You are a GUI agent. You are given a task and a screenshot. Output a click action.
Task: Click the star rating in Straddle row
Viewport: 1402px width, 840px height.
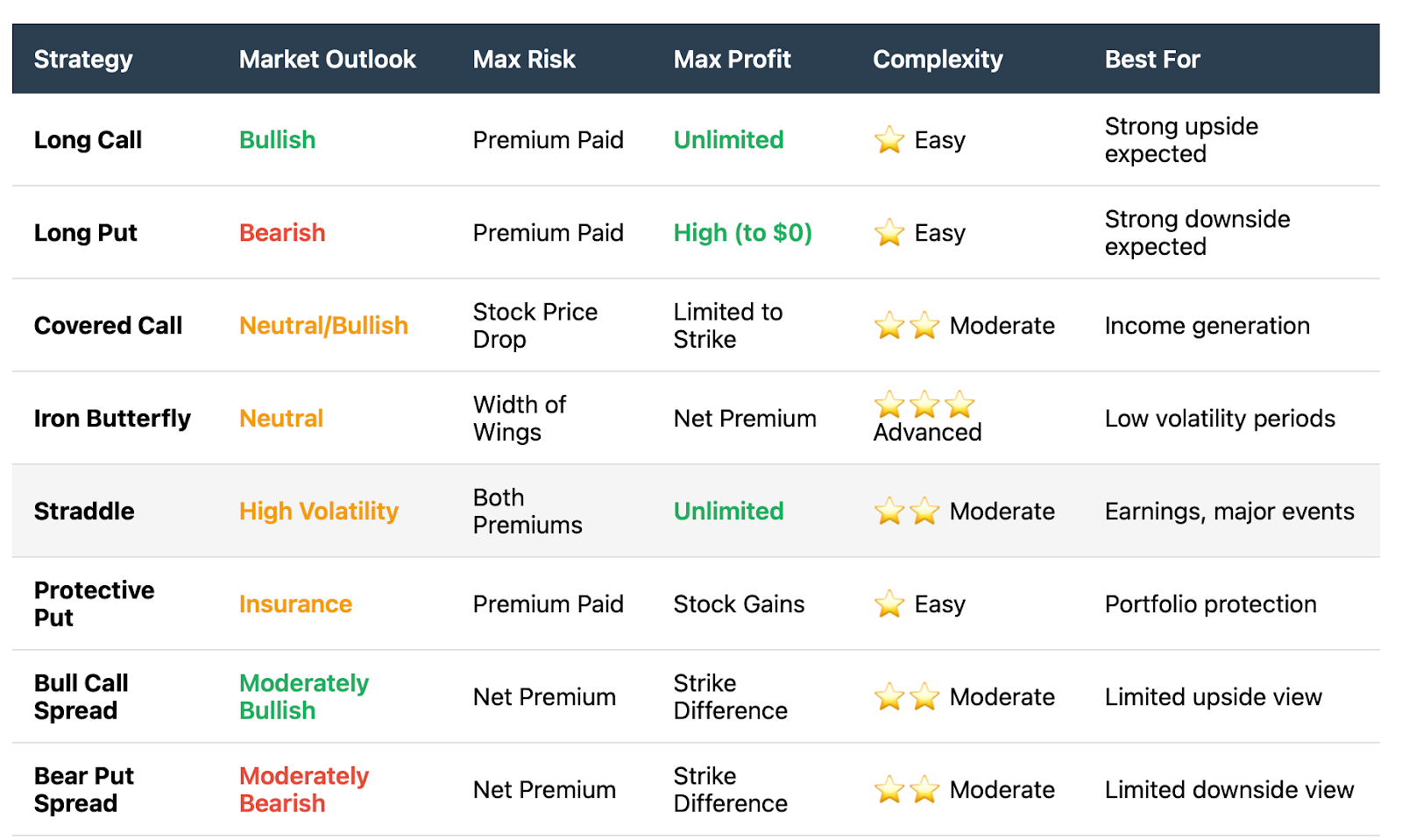[907, 512]
